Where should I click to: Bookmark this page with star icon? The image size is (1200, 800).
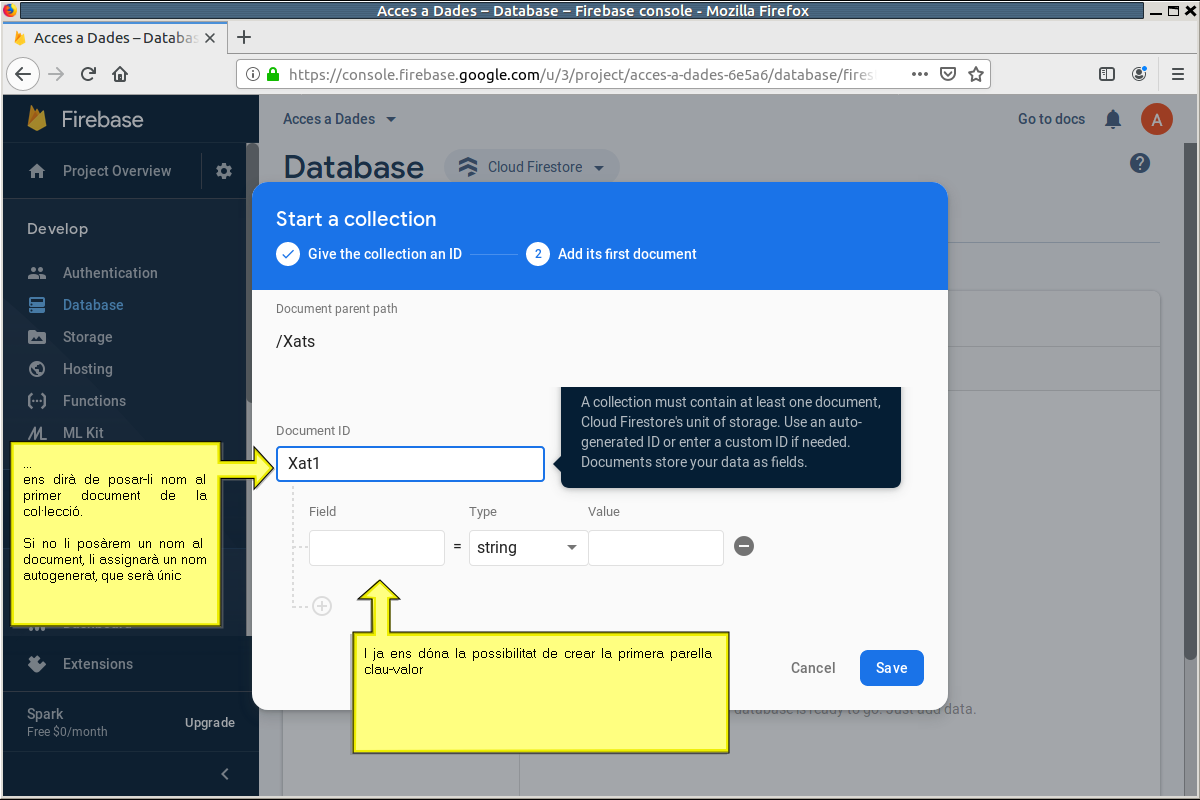tap(976, 74)
